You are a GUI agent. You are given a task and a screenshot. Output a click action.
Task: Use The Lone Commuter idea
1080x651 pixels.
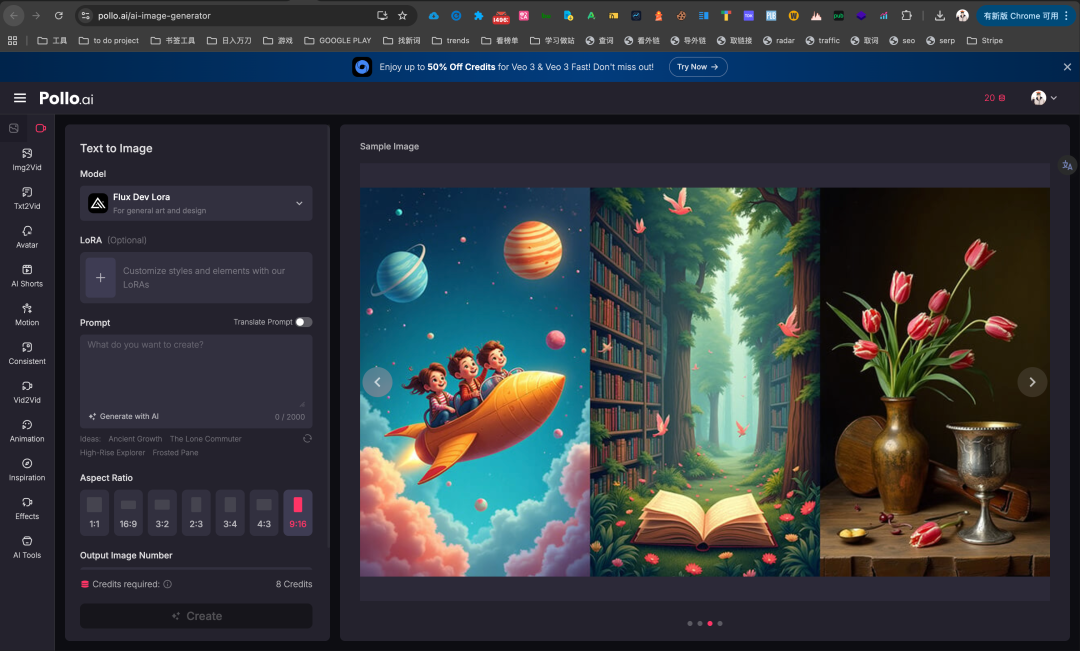[205, 439]
